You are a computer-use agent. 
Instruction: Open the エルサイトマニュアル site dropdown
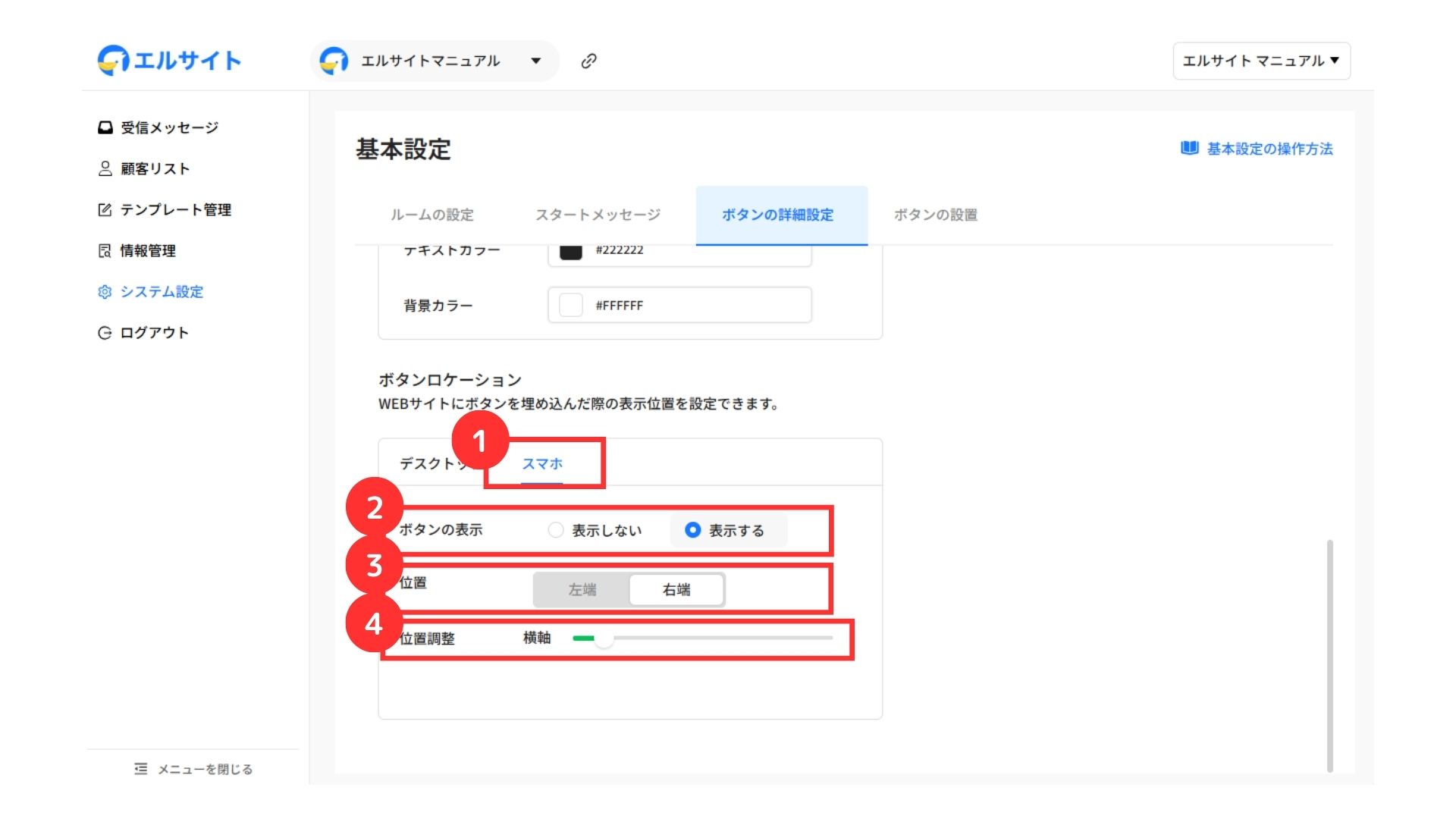click(535, 61)
